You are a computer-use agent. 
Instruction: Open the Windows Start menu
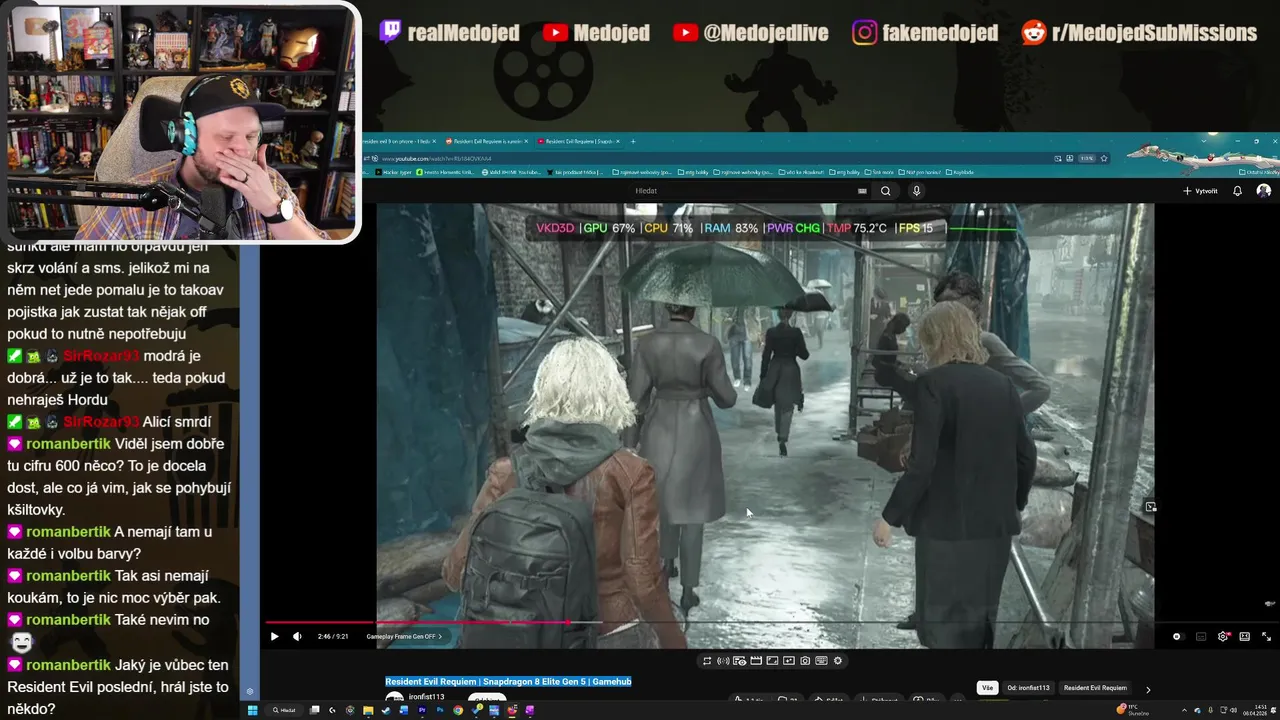click(x=252, y=710)
